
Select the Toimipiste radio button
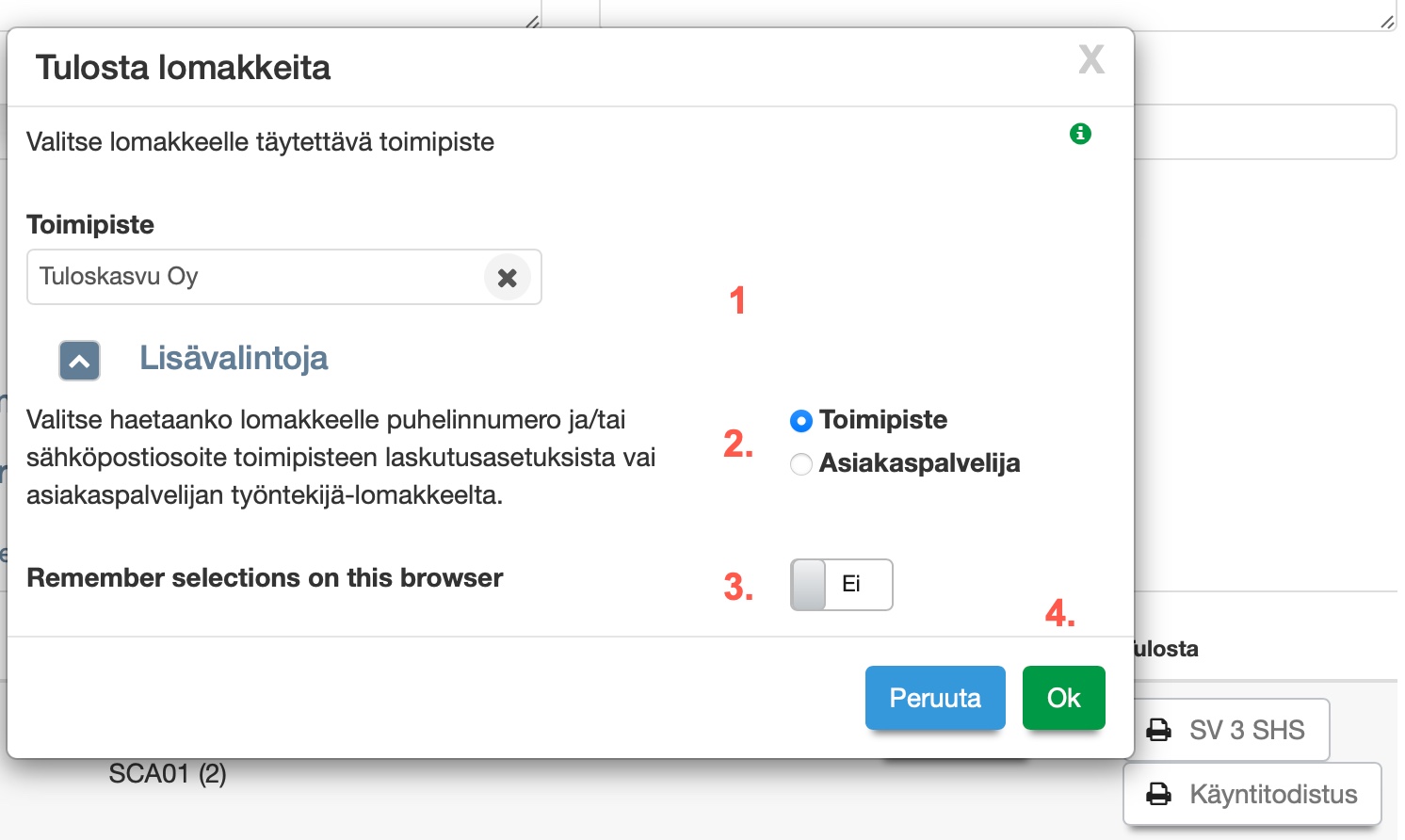click(x=800, y=421)
